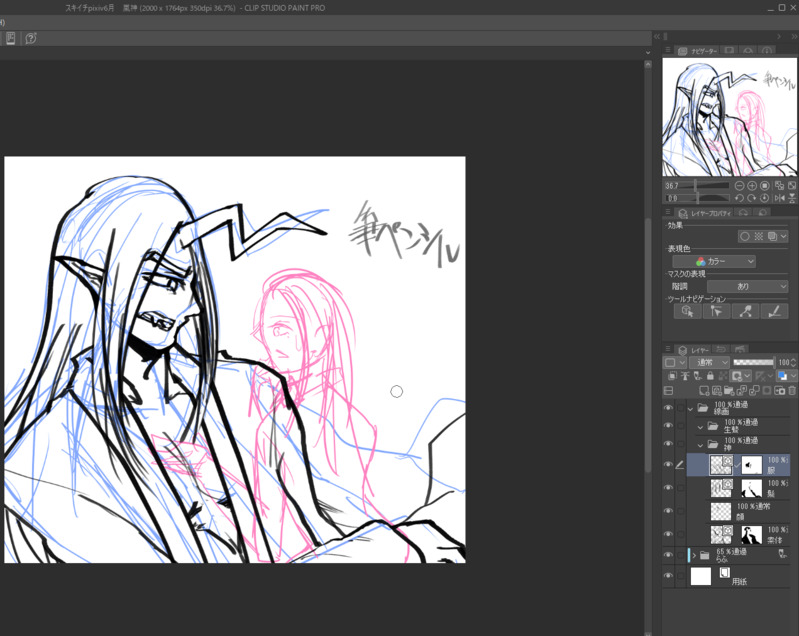The image size is (799, 636).
Task: Click the lock layer padlock icon
Action: pyautogui.click(x=710, y=376)
